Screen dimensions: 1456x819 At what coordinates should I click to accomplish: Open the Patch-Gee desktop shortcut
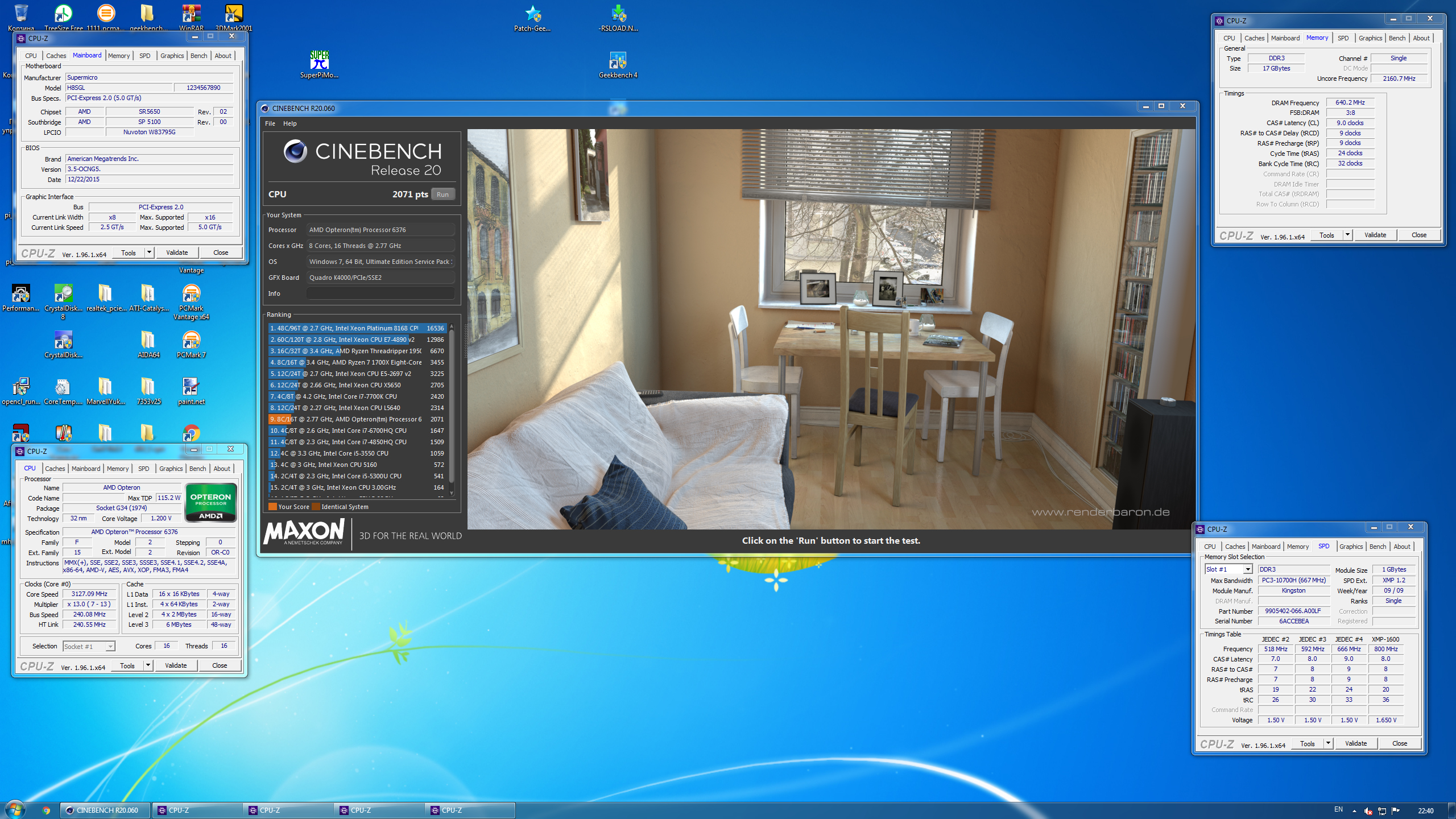[x=532, y=18]
